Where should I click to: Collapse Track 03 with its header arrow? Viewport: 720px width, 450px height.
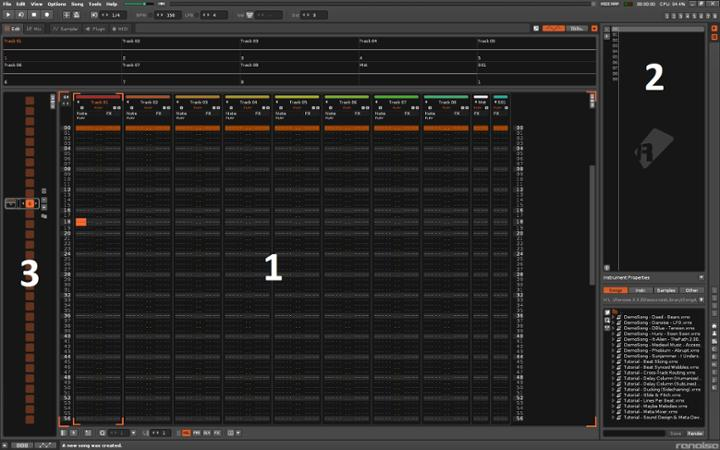pyautogui.click(x=177, y=102)
